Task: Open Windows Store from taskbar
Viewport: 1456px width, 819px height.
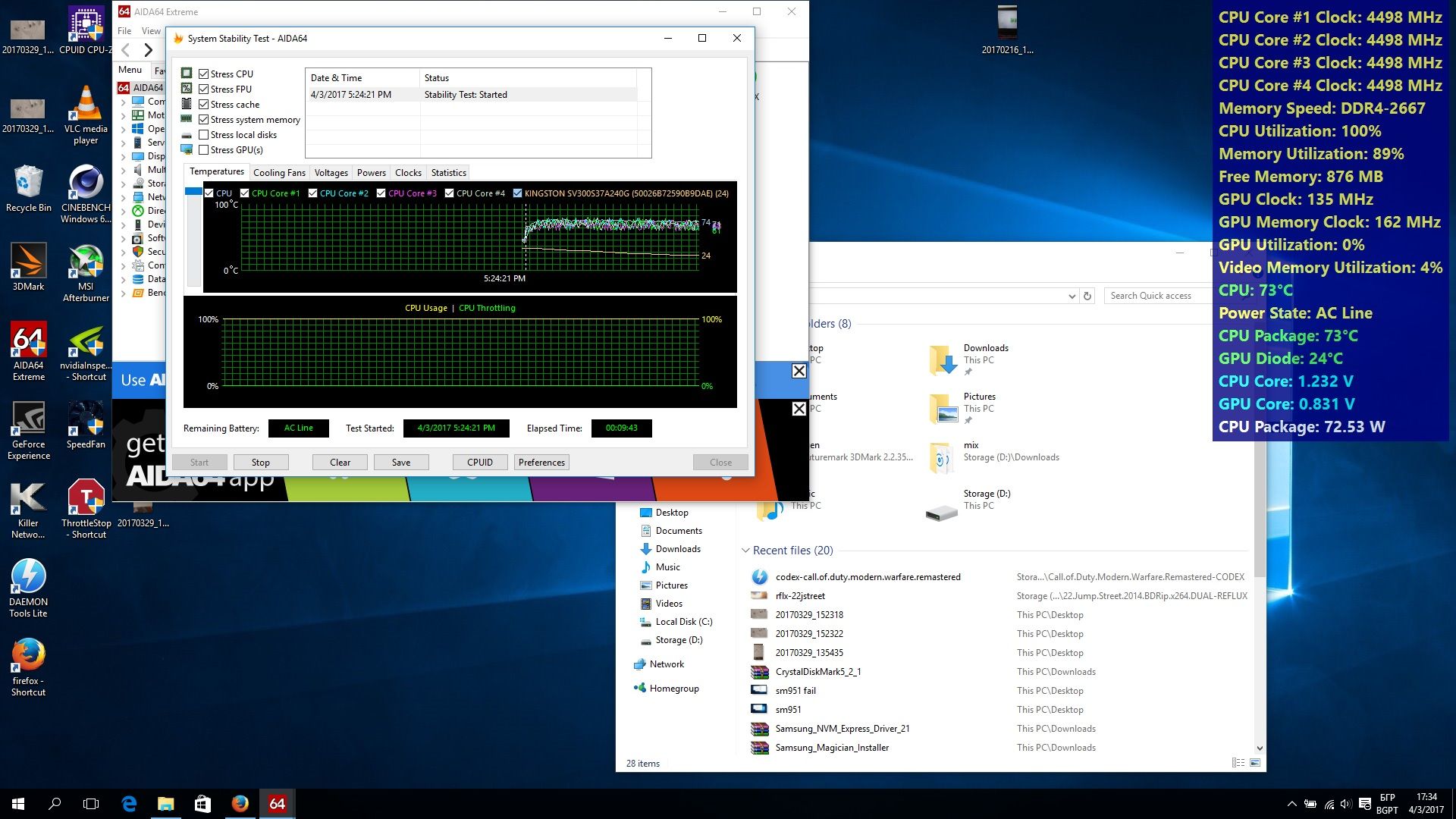Action: pyautogui.click(x=202, y=804)
